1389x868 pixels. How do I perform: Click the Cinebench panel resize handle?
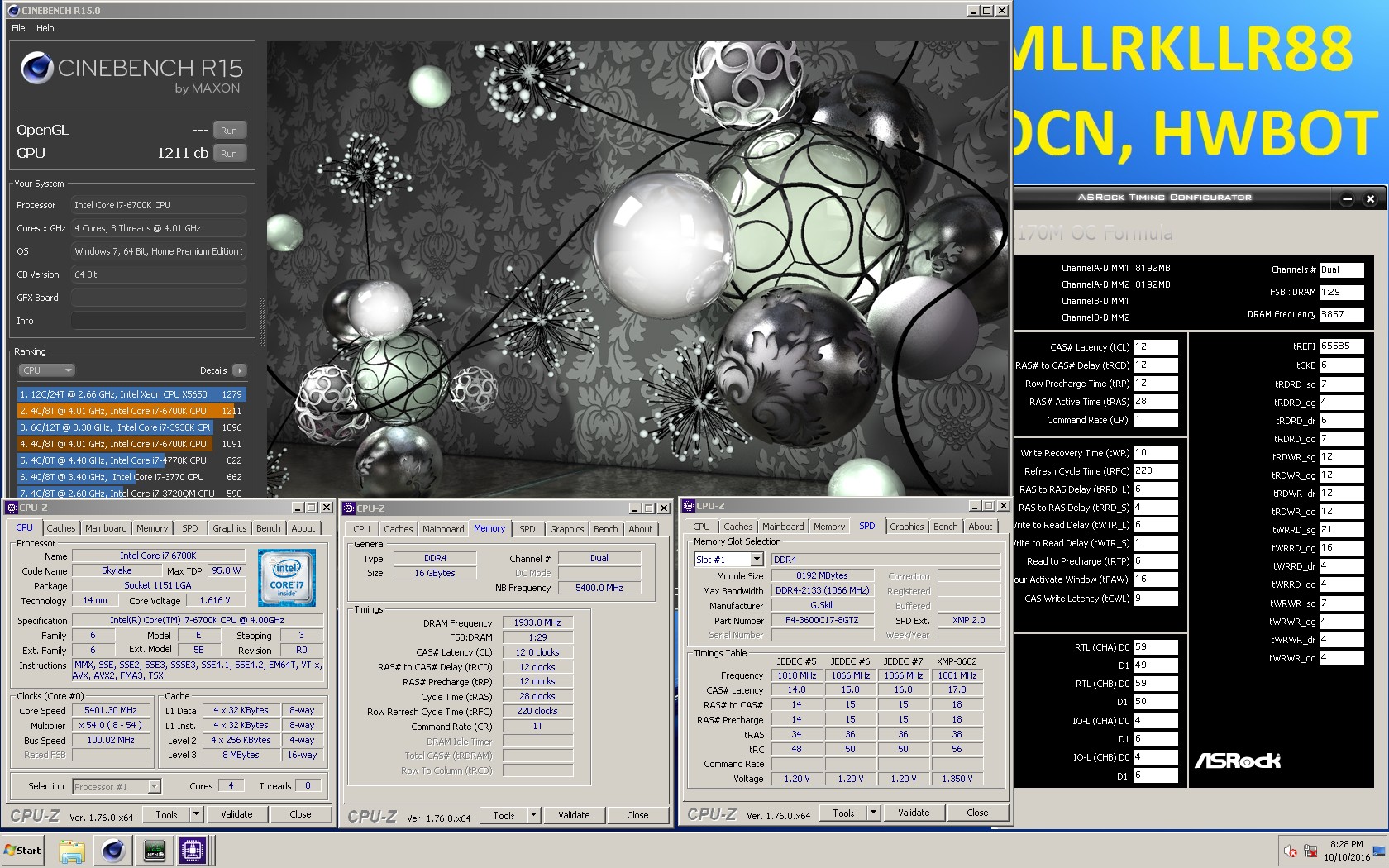(x=263, y=322)
